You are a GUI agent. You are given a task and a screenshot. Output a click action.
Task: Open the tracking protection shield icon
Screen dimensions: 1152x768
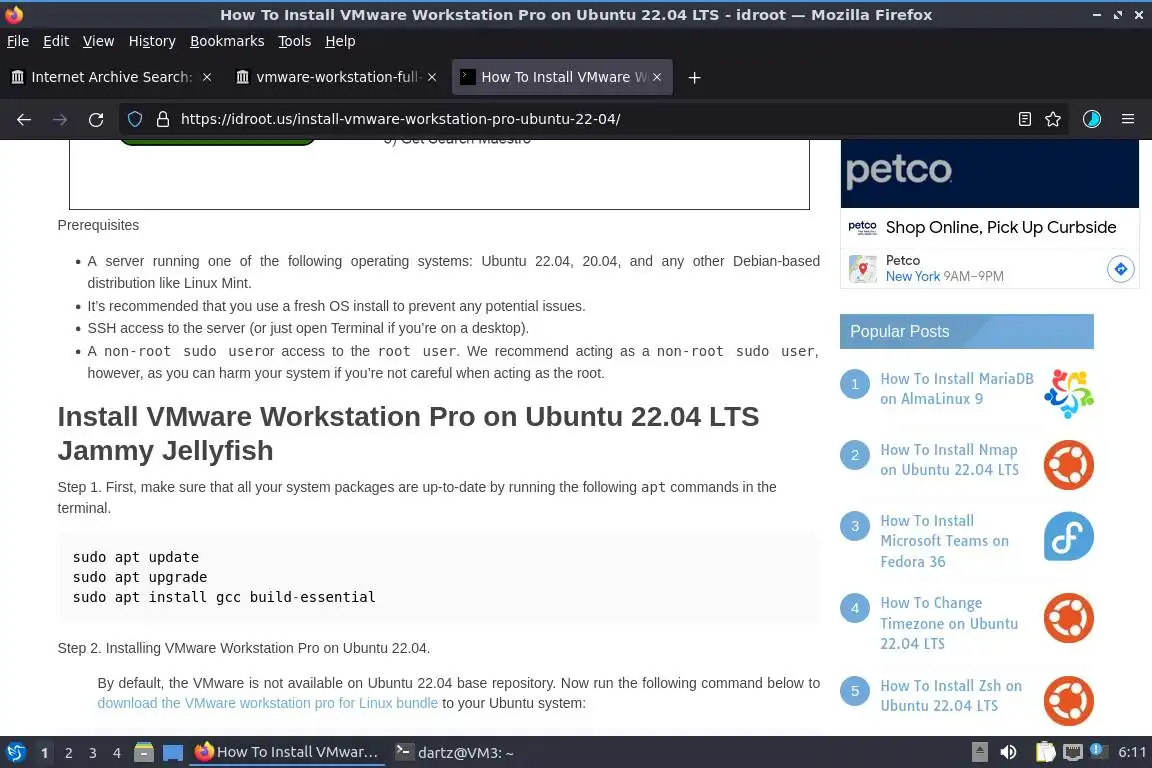[x=134, y=119]
